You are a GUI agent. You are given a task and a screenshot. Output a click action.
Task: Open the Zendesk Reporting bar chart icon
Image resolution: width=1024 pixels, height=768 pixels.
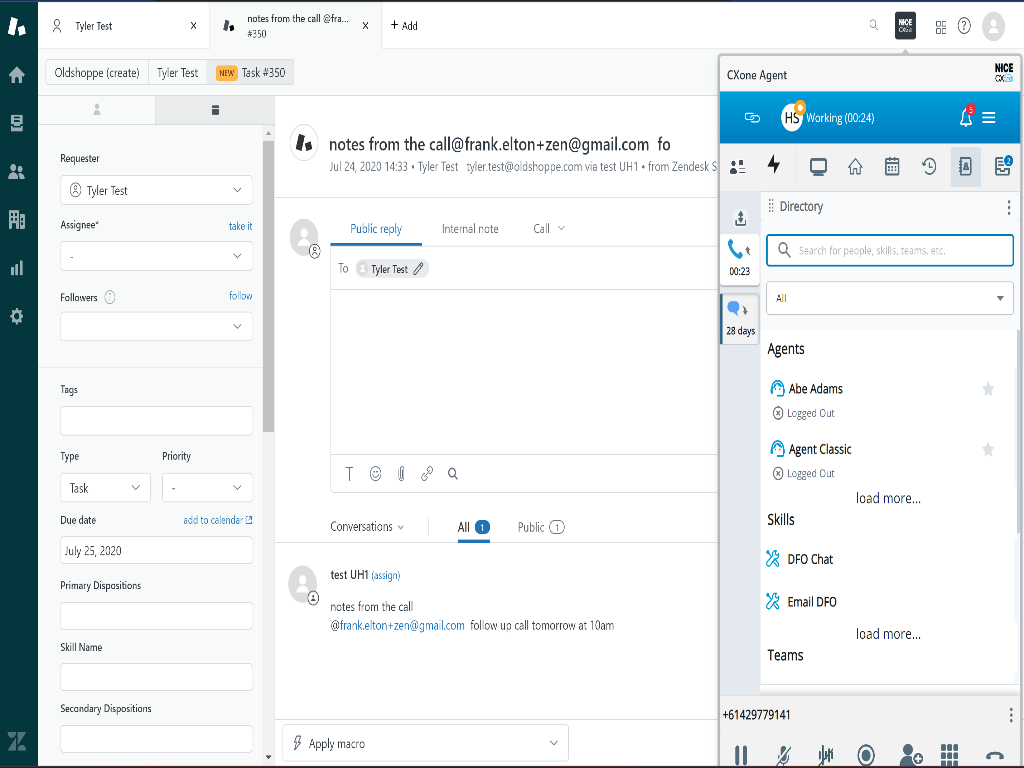pos(17,268)
